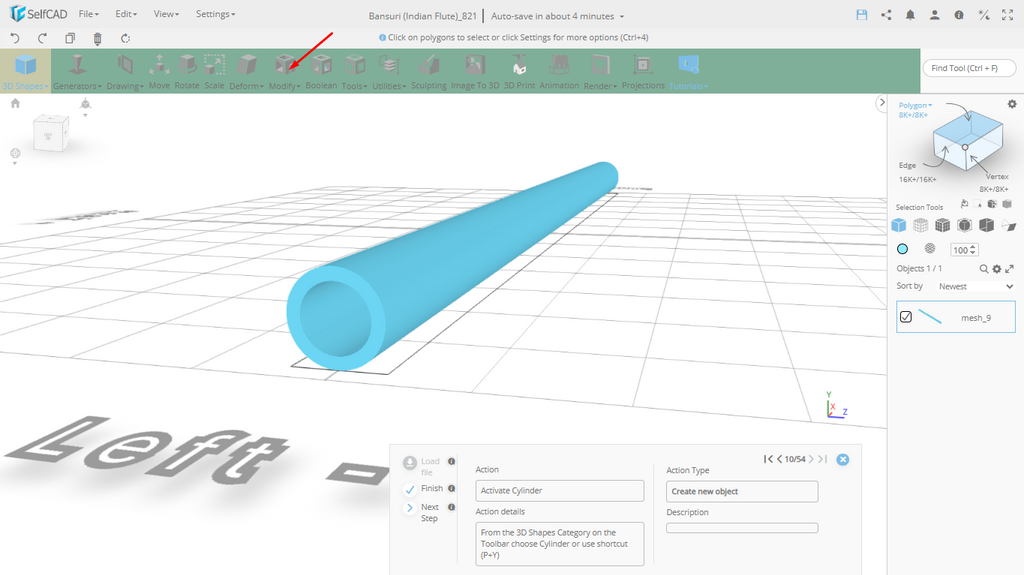Open the File menu
The height and width of the screenshot is (575, 1024).
[x=88, y=15]
